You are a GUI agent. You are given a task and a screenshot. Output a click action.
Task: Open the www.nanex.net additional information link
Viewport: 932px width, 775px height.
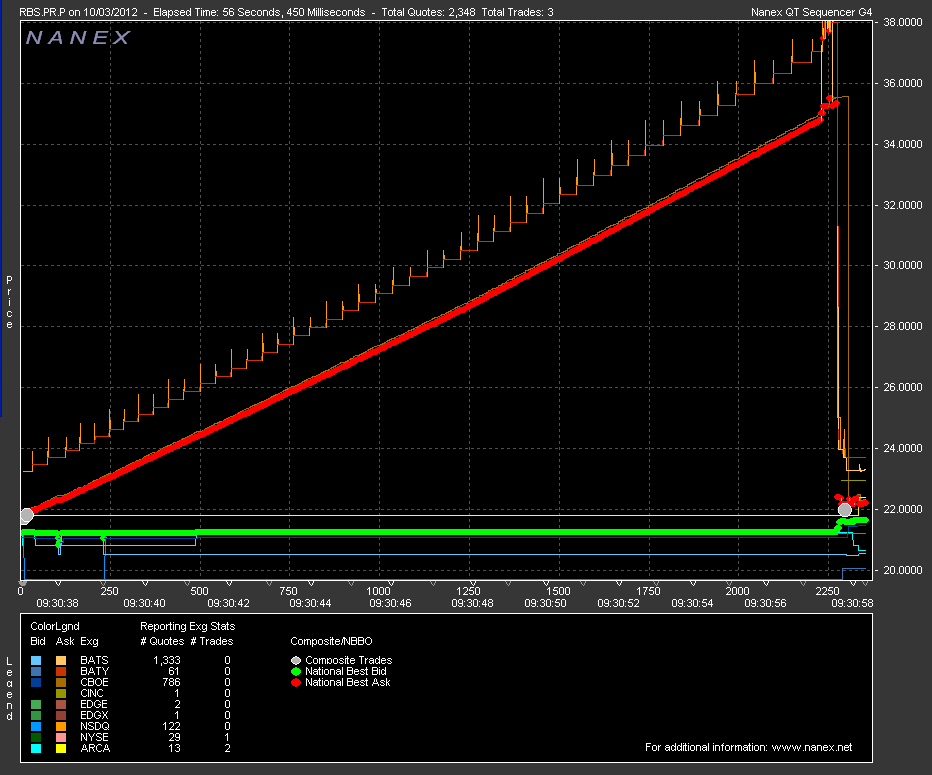(x=811, y=747)
